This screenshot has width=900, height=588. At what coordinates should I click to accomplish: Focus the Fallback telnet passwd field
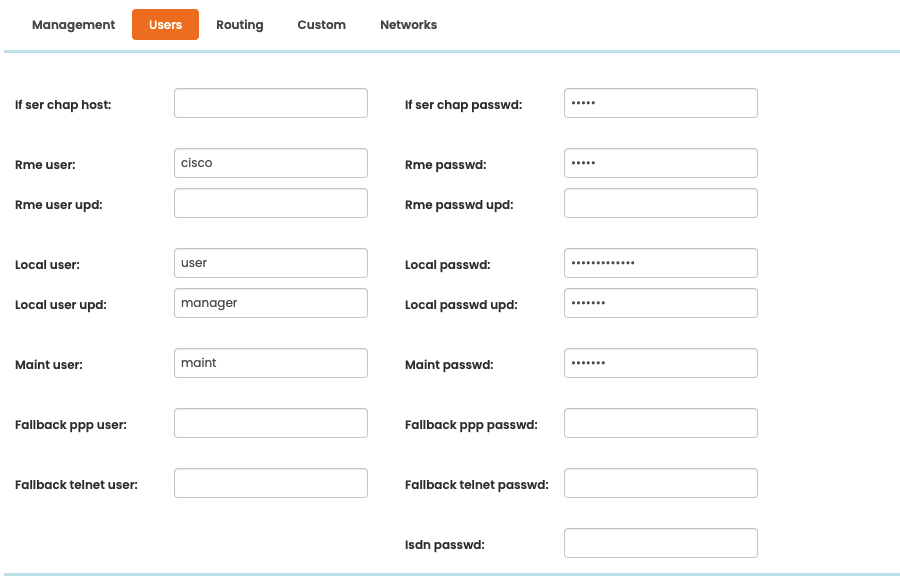point(661,483)
